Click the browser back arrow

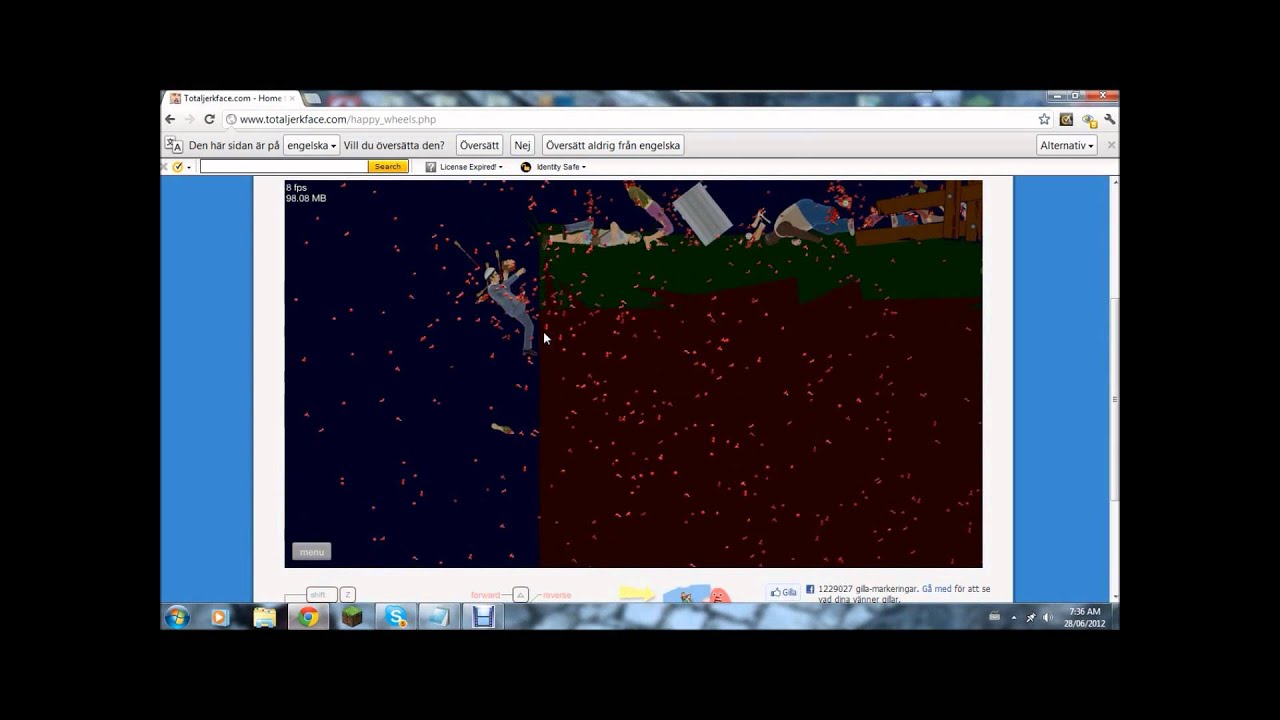pos(170,119)
